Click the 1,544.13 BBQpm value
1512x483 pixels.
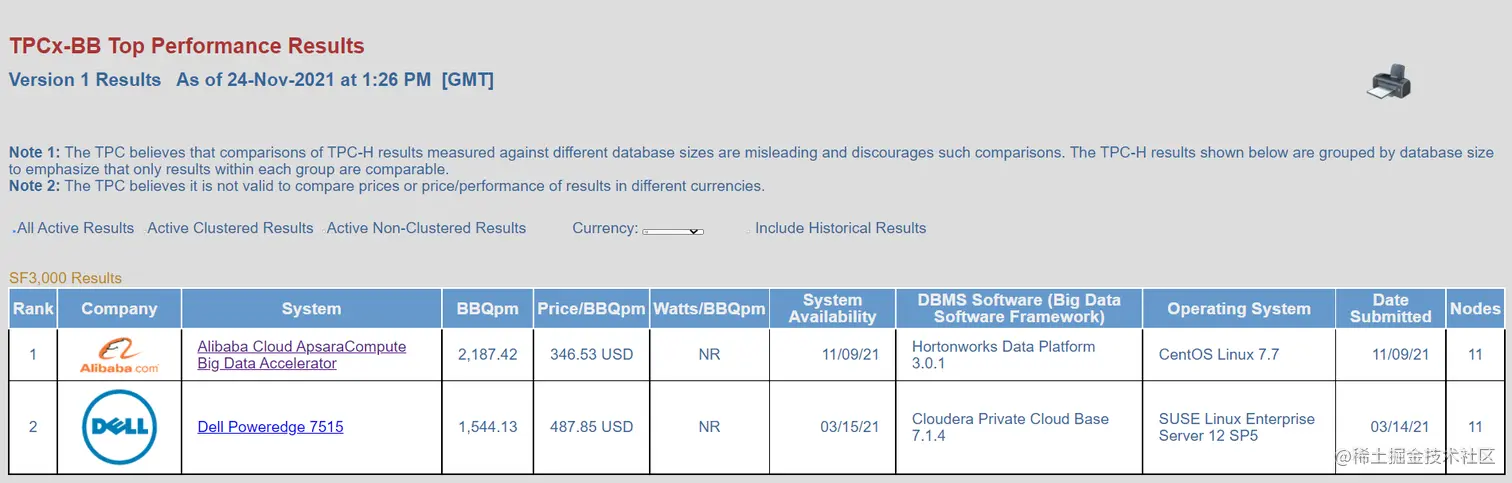pyautogui.click(x=488, y=427)
